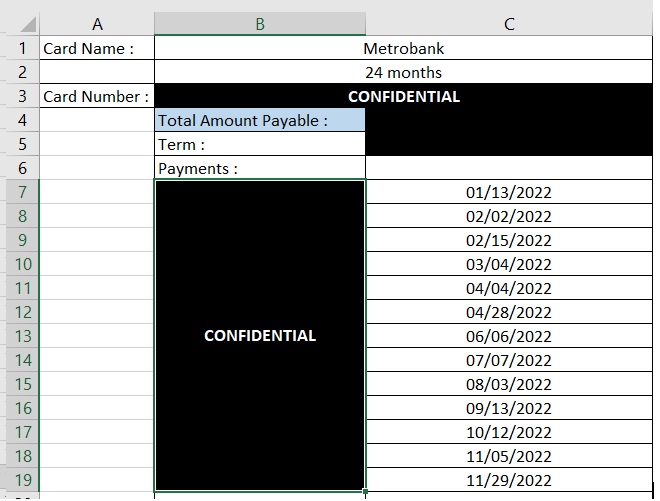The height and width of the screenshot is (501, 660).
Task: Select row 12 header
Action: 22,312
